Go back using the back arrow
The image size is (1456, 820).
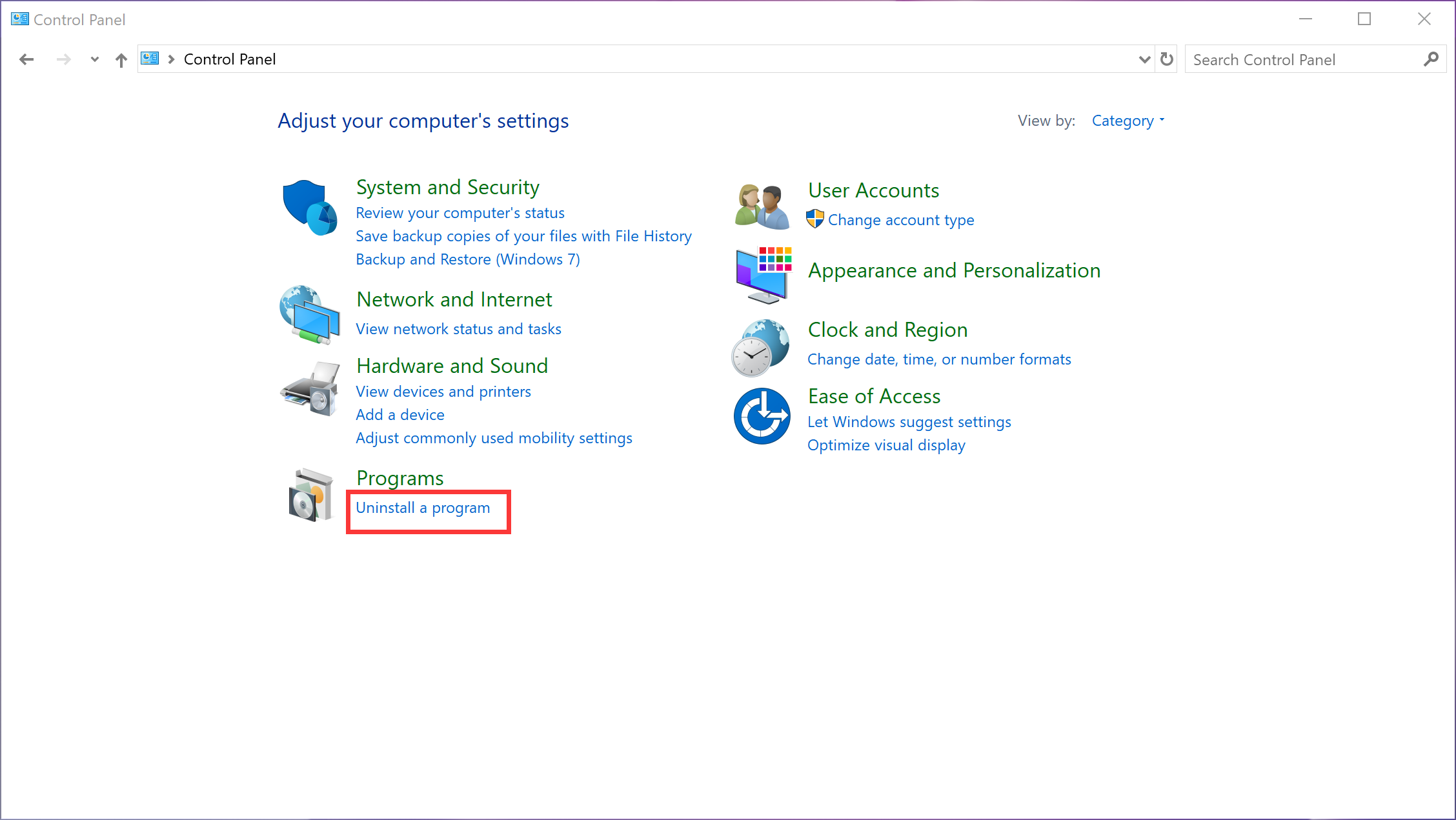click(26, 59)
